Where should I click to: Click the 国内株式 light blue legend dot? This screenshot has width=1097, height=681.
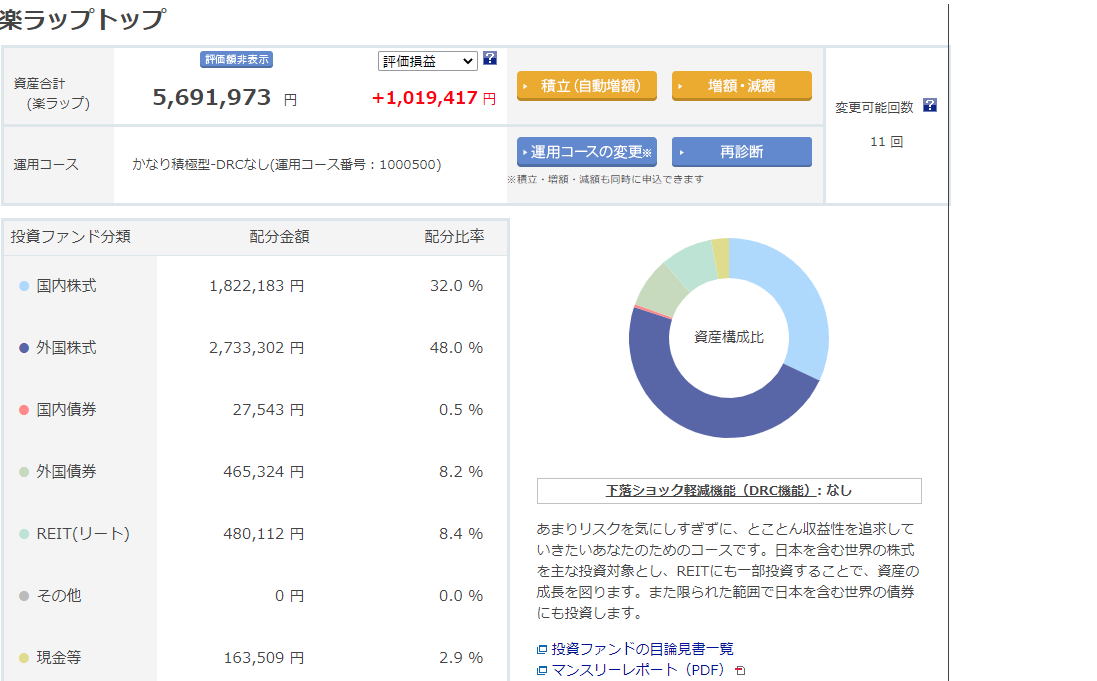point(24,286)
